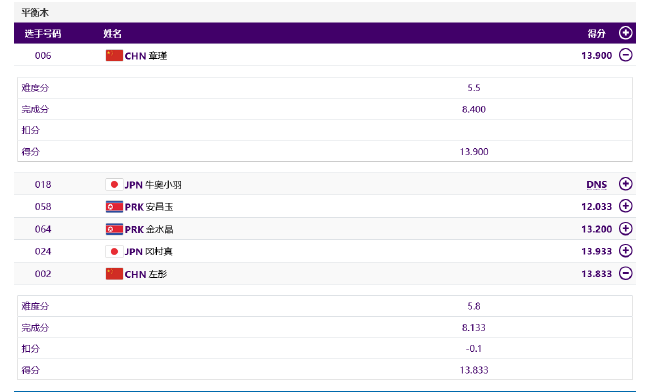
Task: Expand score details for athlete 018 JPN
Action: coord(626,184)
